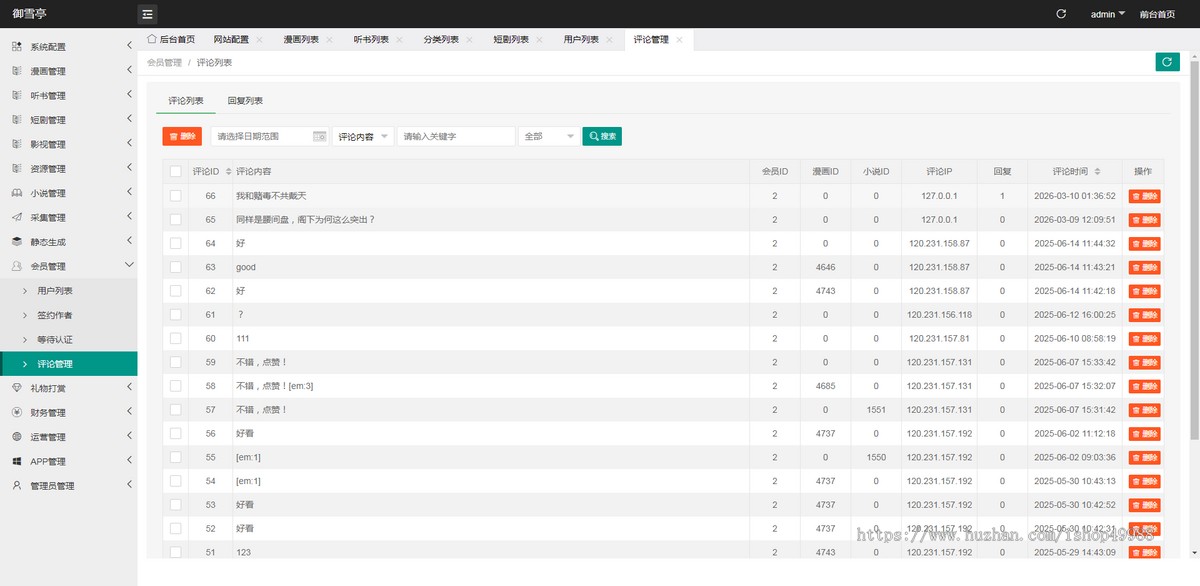Viewport: 1200px width, 586px height.
Task: Click the 系统配置 sidebar icon
Action: 17,47
